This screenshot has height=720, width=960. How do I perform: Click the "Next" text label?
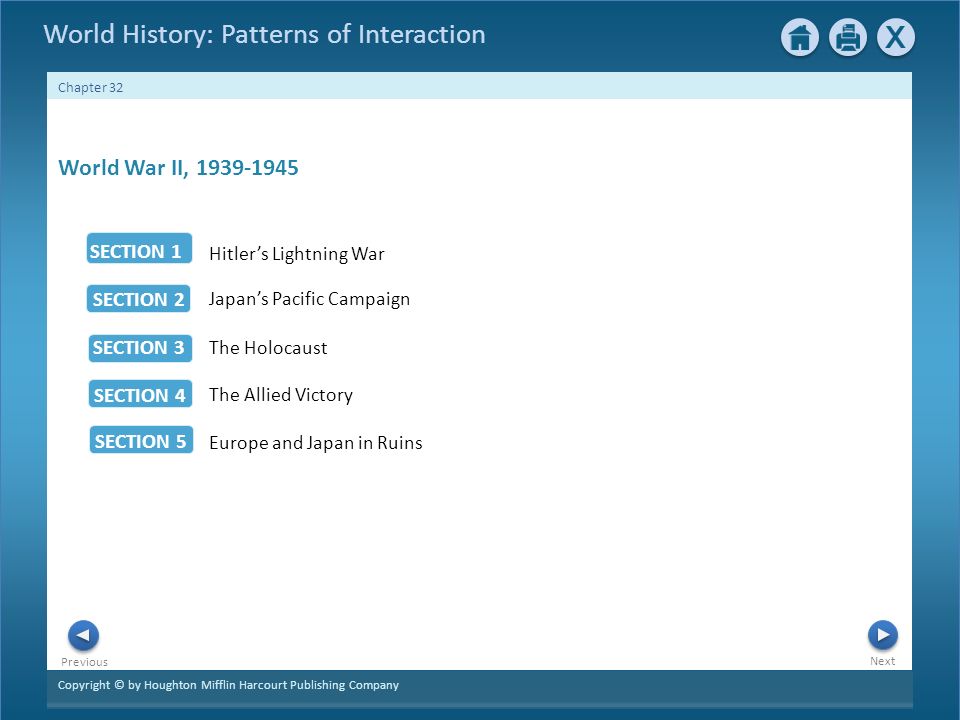tap(882, 661)
